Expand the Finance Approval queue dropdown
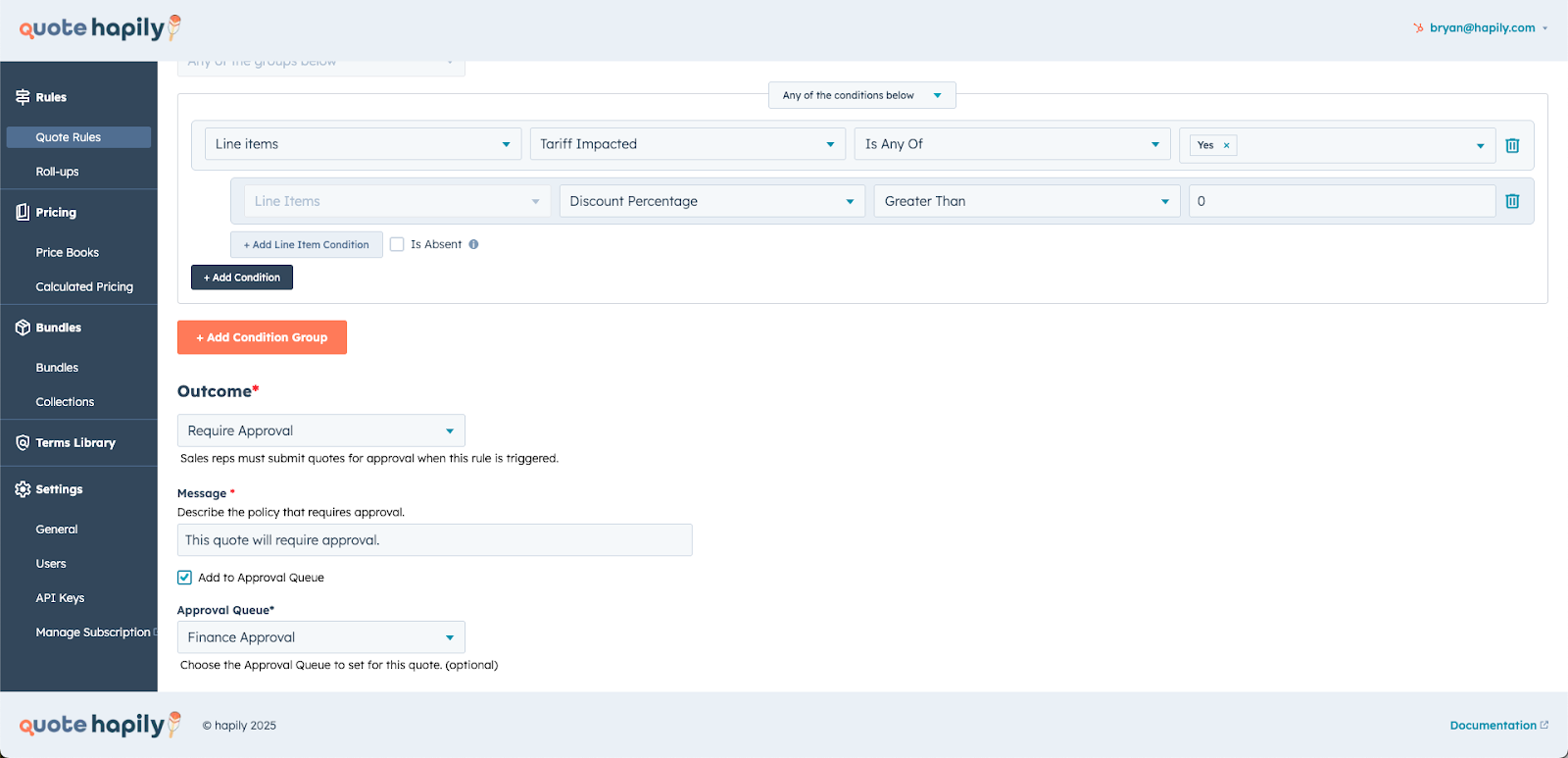 coord(320,637)
